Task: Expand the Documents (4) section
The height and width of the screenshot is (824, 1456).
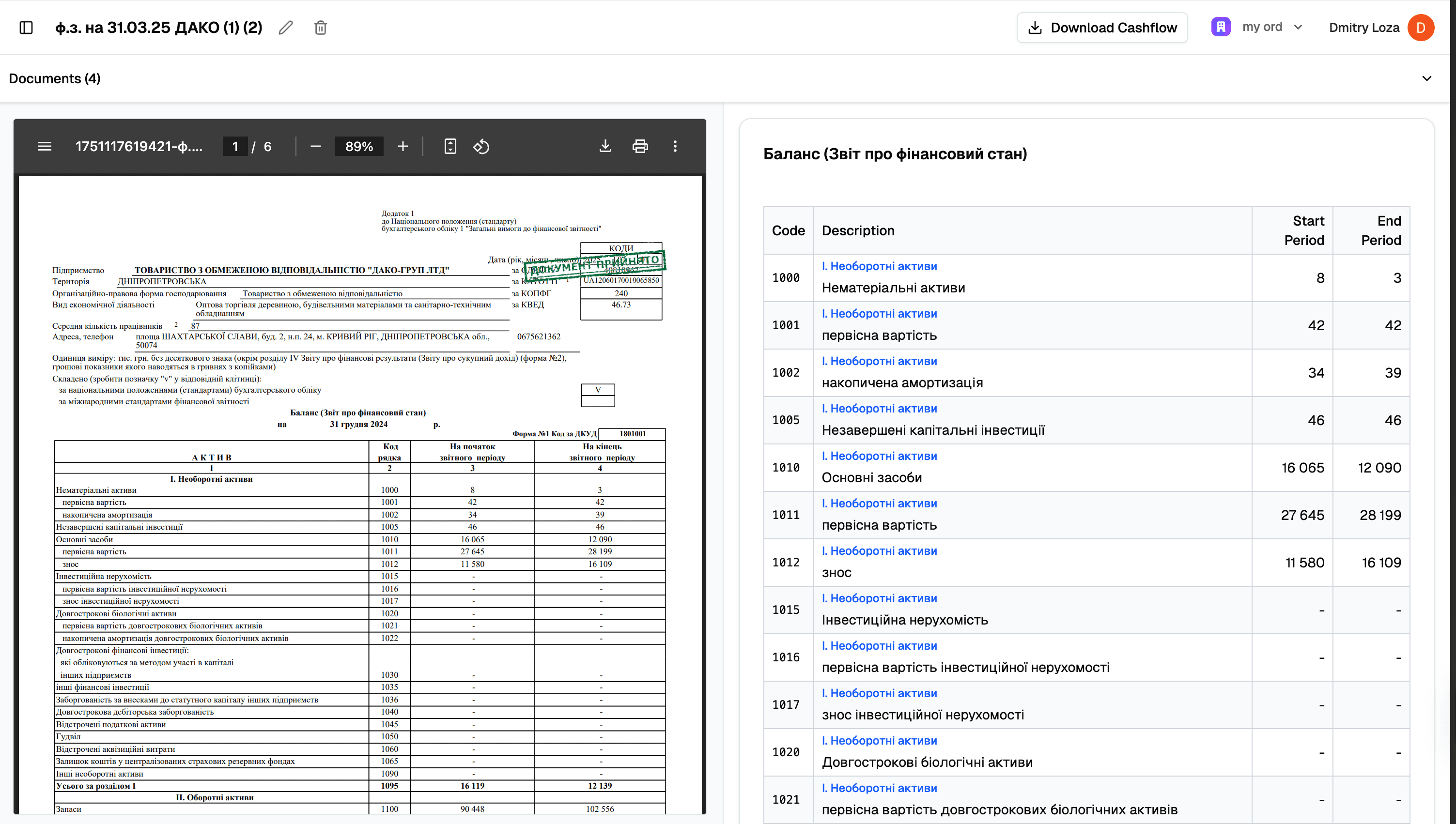Action: 1426,78
